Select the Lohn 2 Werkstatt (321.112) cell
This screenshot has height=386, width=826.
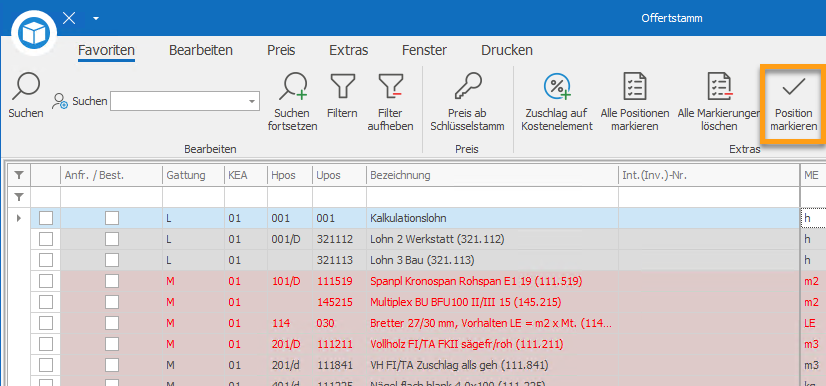[x=492, y=239]
